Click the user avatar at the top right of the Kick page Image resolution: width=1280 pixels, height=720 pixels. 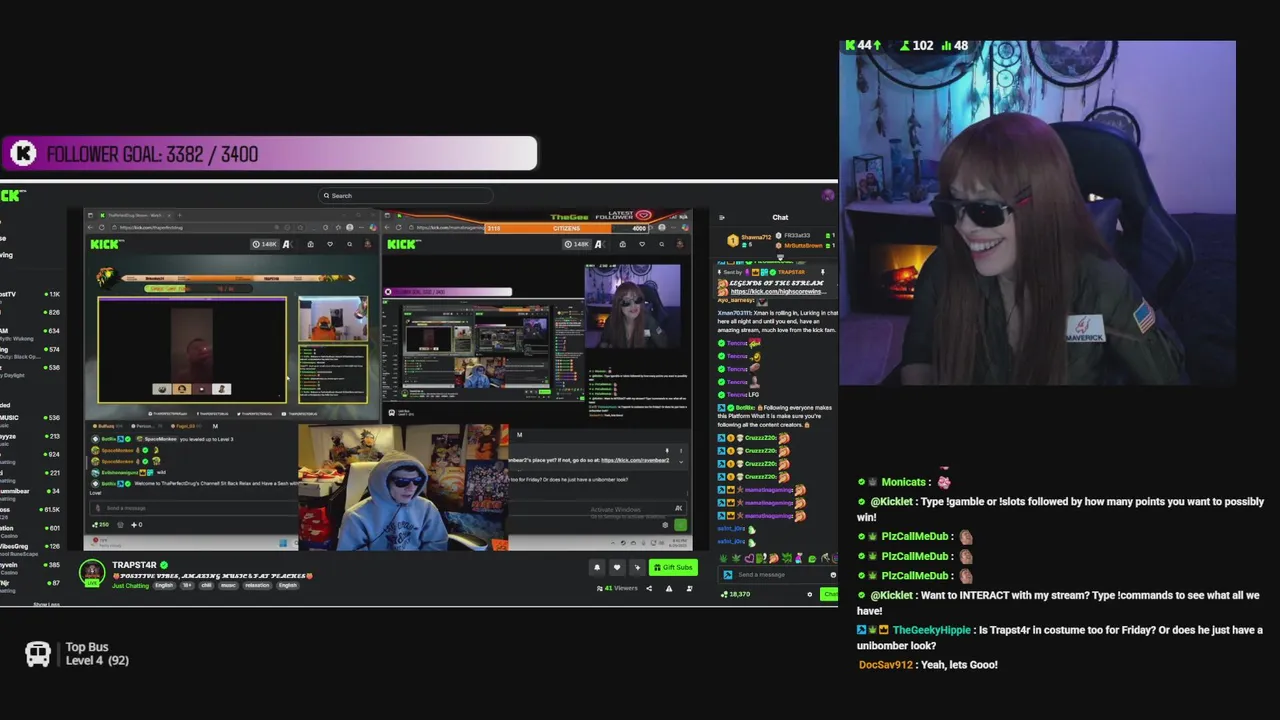[828, 196]
